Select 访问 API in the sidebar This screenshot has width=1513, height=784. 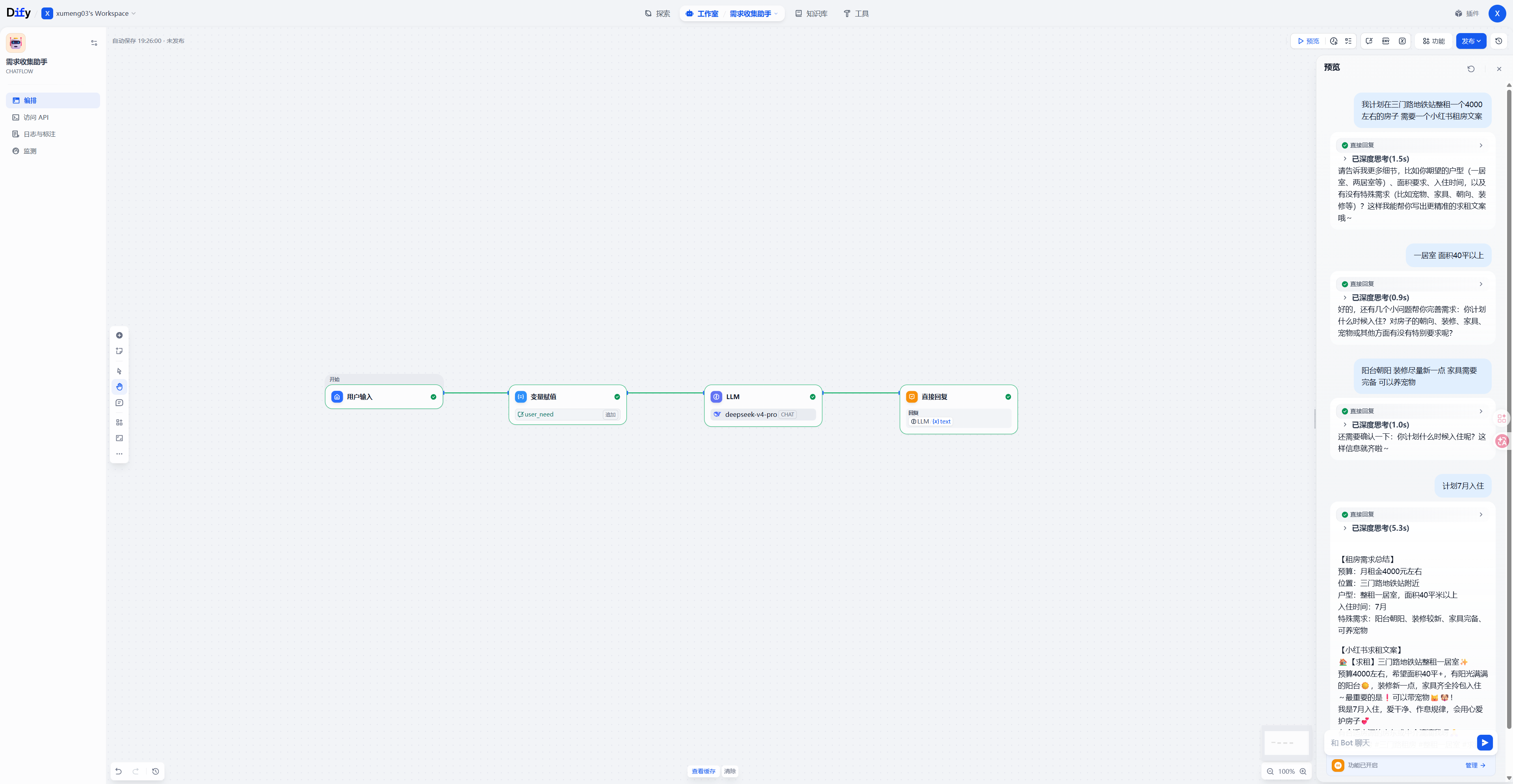[x=53, y=117]
